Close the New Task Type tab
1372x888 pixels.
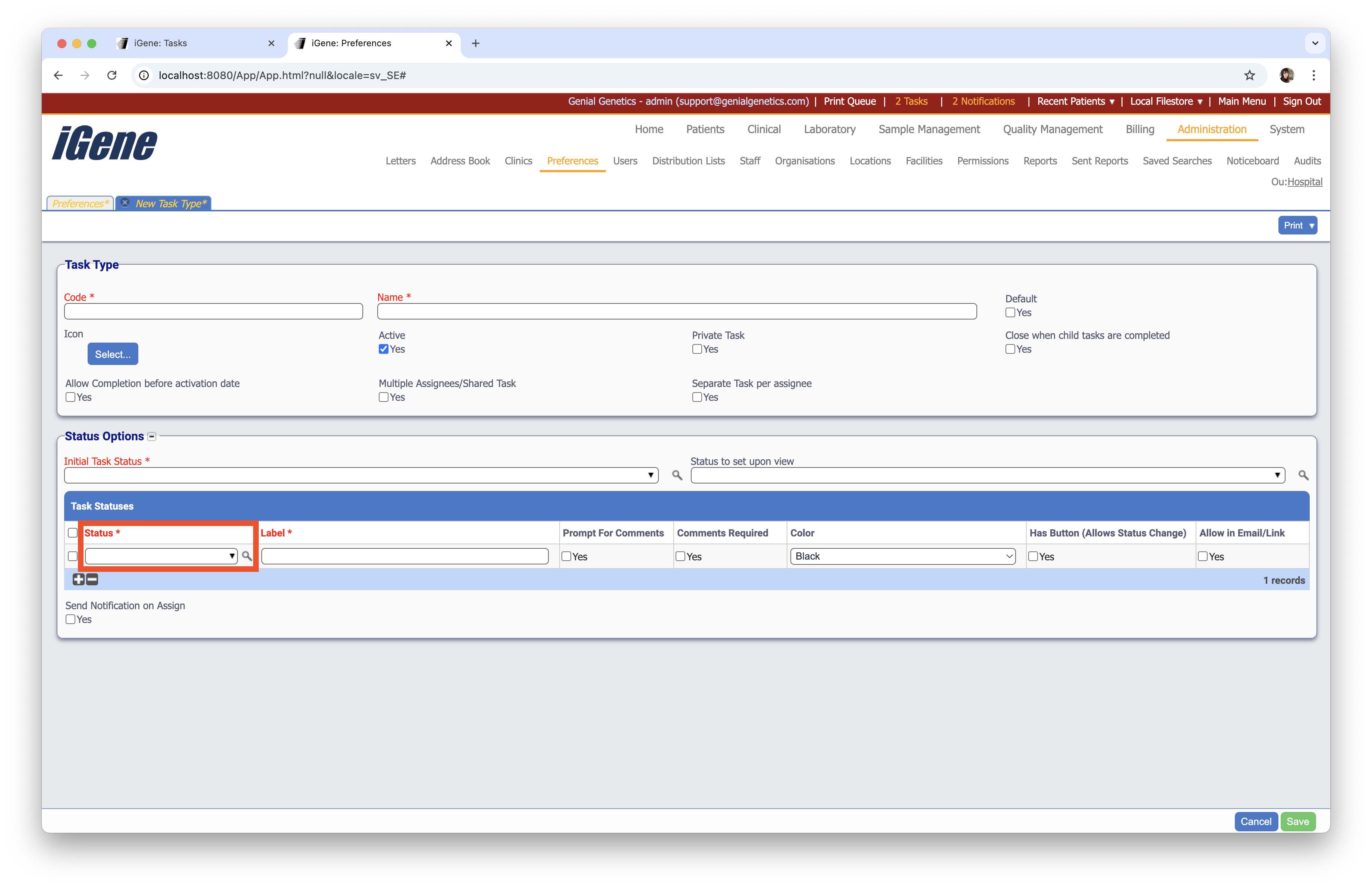[125, 203]
